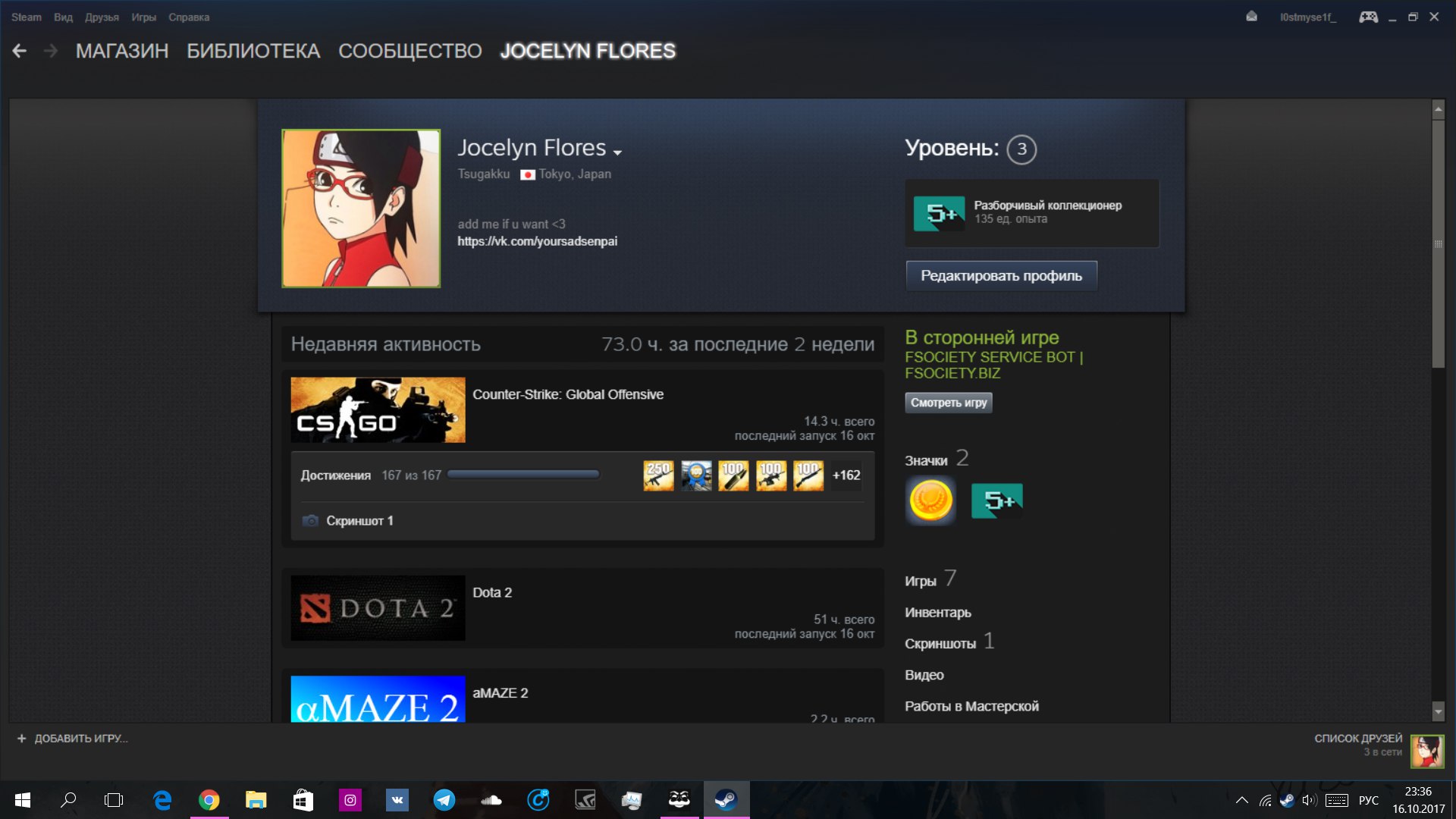Click the Достижения achievements label

click(x=335, y=475)
